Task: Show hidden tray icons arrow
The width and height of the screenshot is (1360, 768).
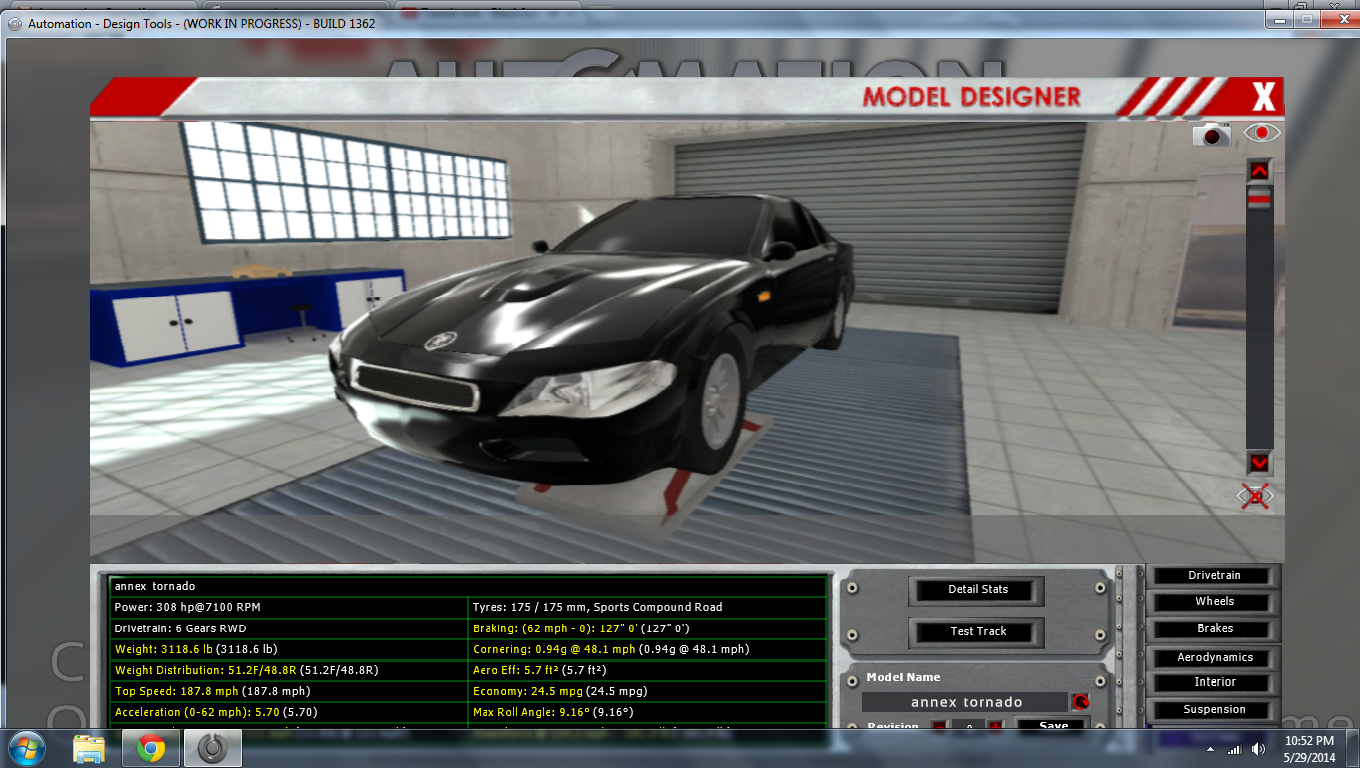Action: pos(1212,749)
